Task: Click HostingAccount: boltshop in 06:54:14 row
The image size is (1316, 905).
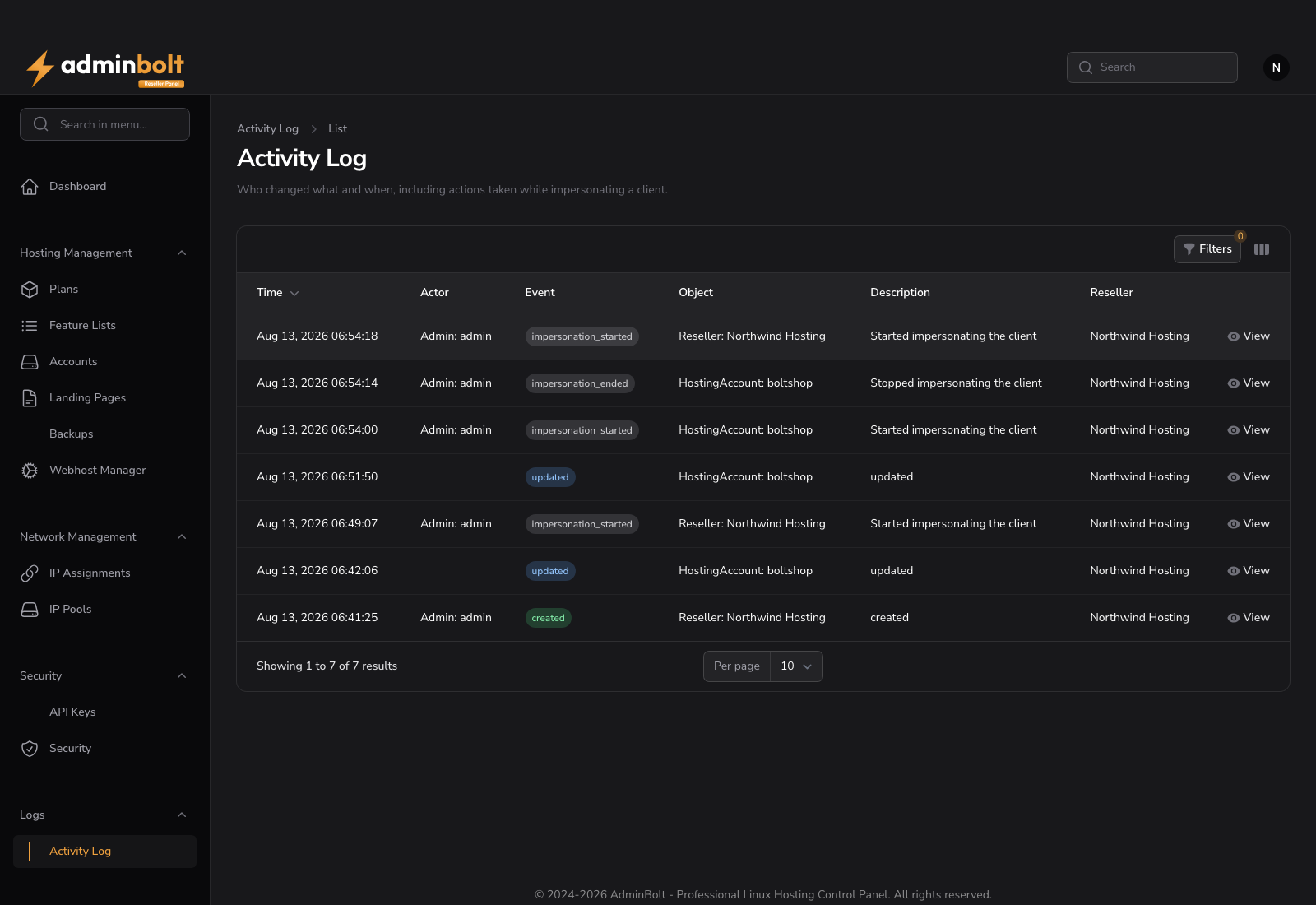Action: coord(745,383)
